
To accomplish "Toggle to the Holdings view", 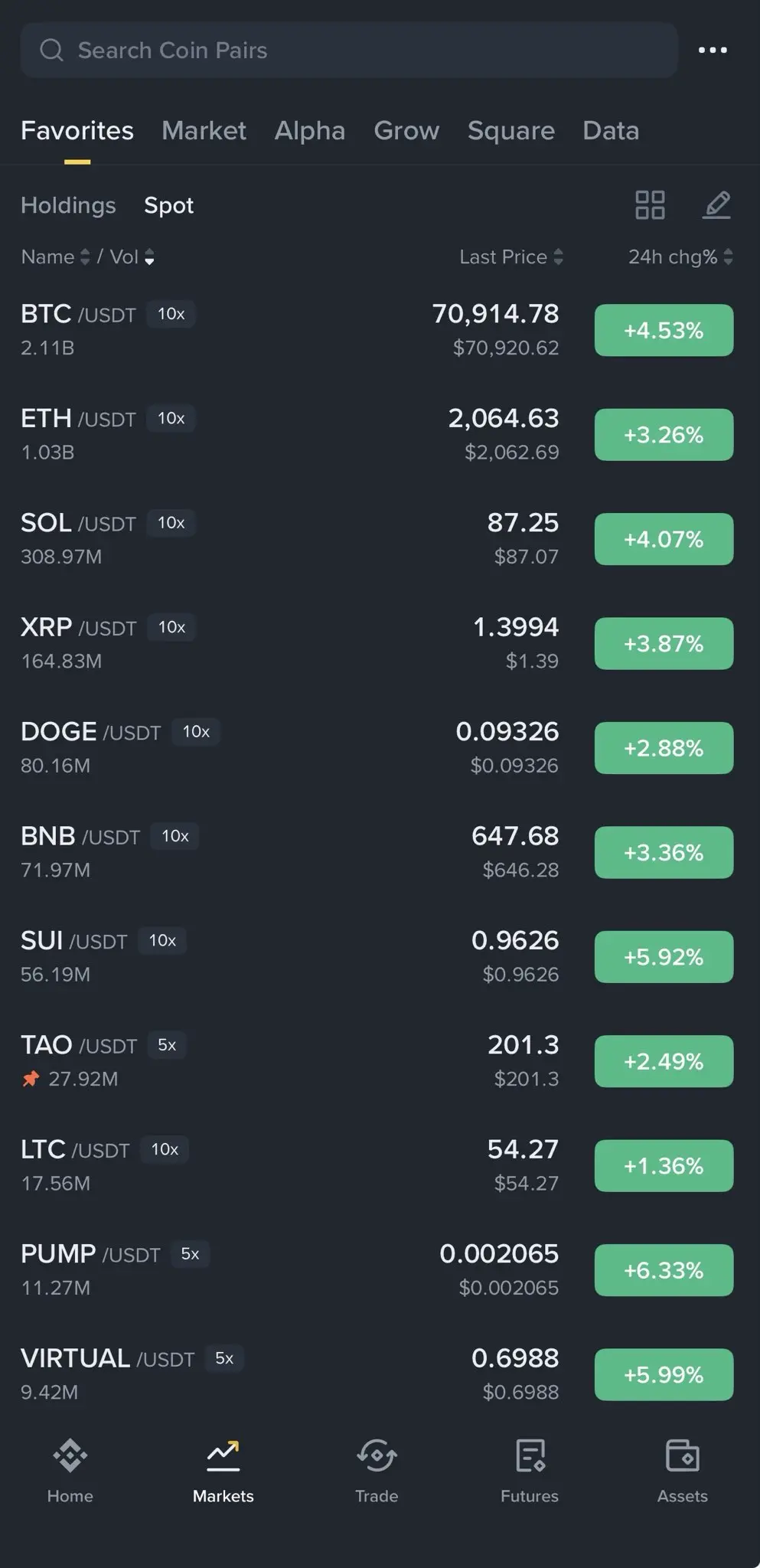I will (x=68, y=205).
